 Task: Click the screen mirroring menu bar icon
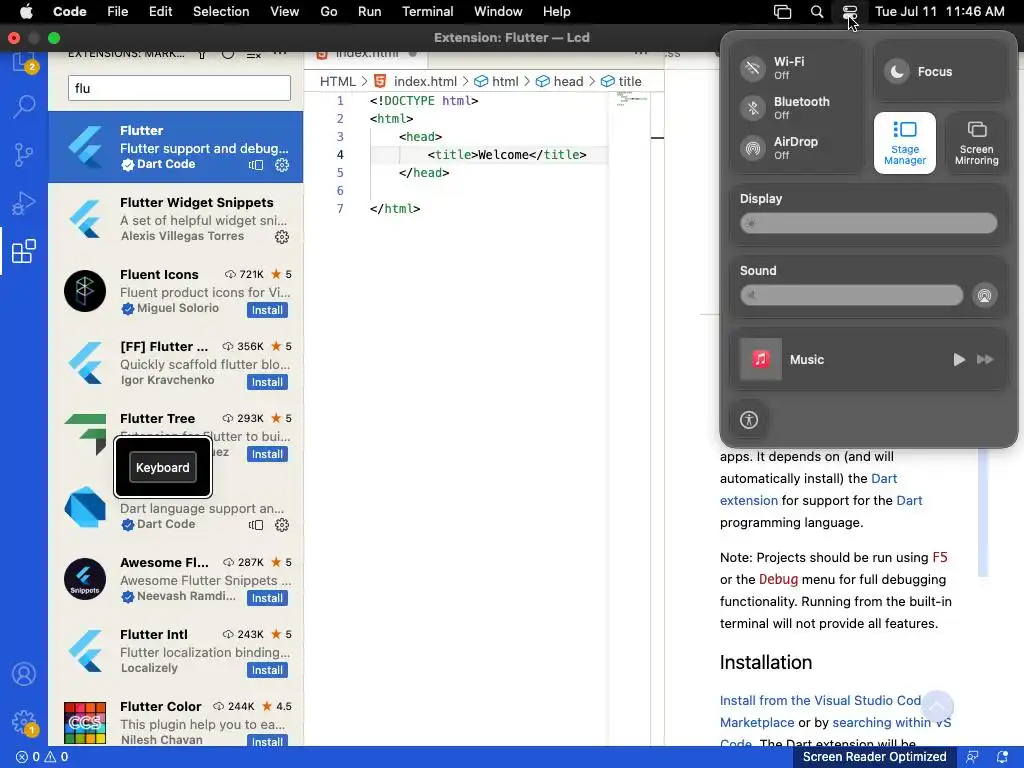pos(782,12)
